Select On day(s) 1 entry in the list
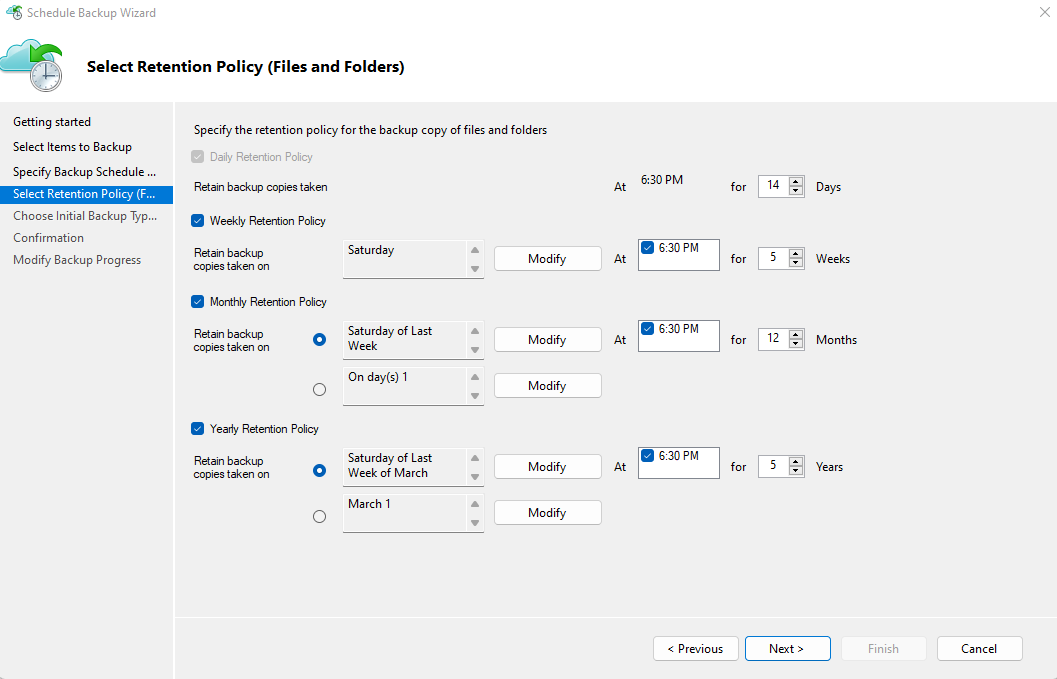The image size is (1057, 679). (x=378, y=377)
